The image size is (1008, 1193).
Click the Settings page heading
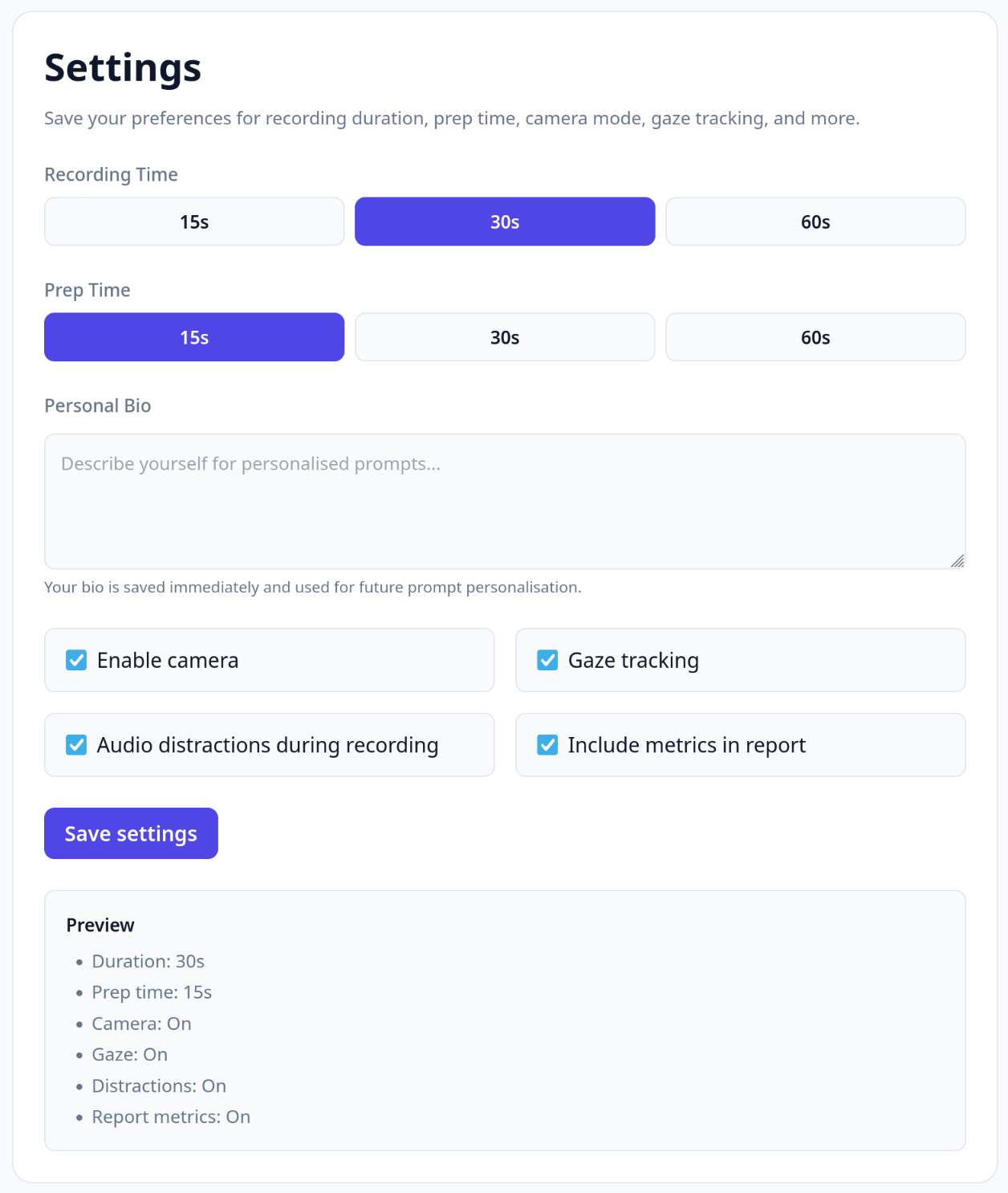(123, 67)
